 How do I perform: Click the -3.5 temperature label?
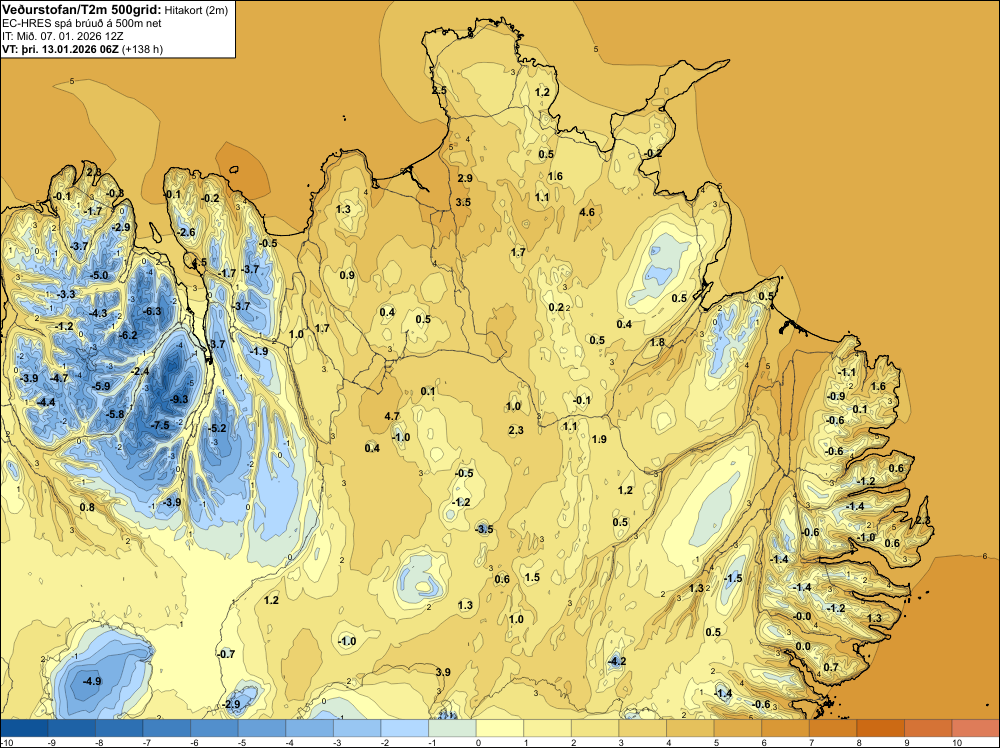tap(484, 529)
